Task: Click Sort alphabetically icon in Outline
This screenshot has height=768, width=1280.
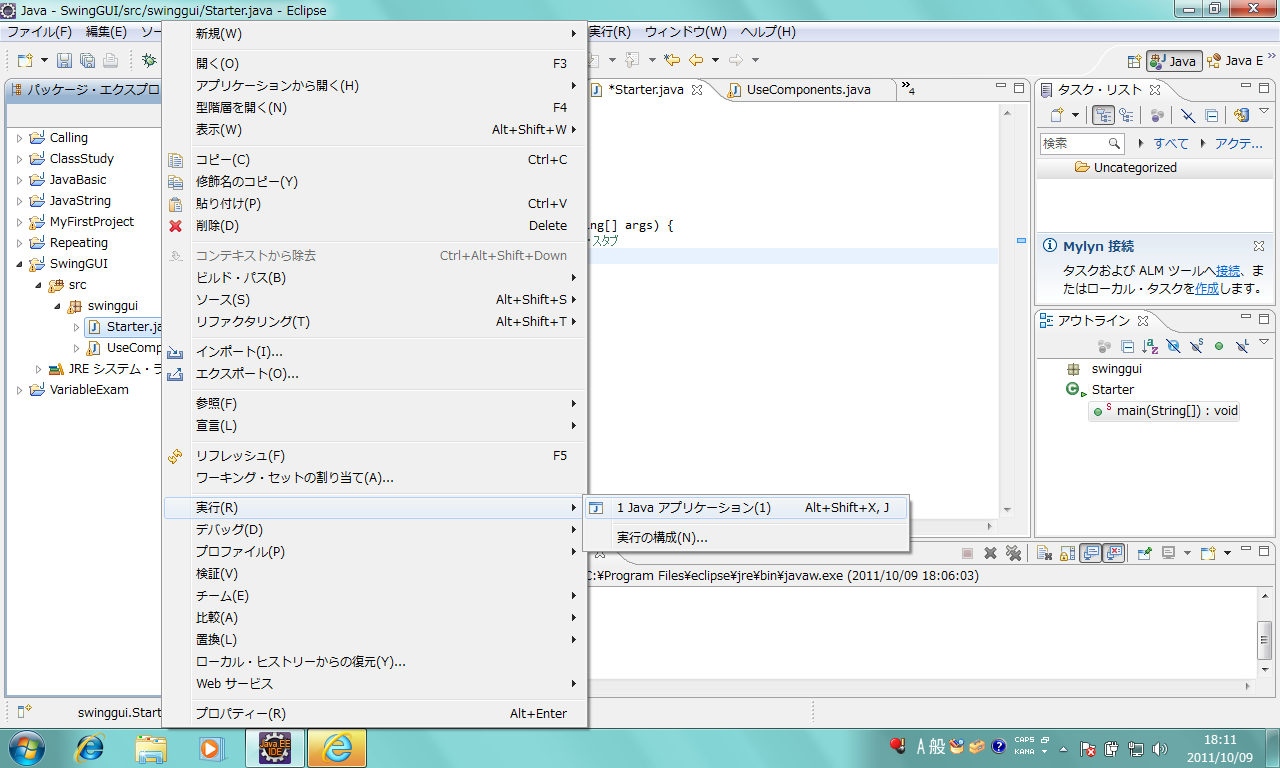Action: [1150, 346]
